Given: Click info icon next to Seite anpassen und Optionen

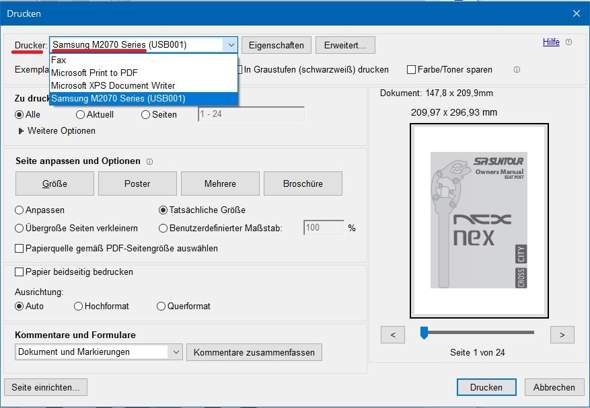Looking at the screenshot, I should pyautogui.click(x=150, y=162).
